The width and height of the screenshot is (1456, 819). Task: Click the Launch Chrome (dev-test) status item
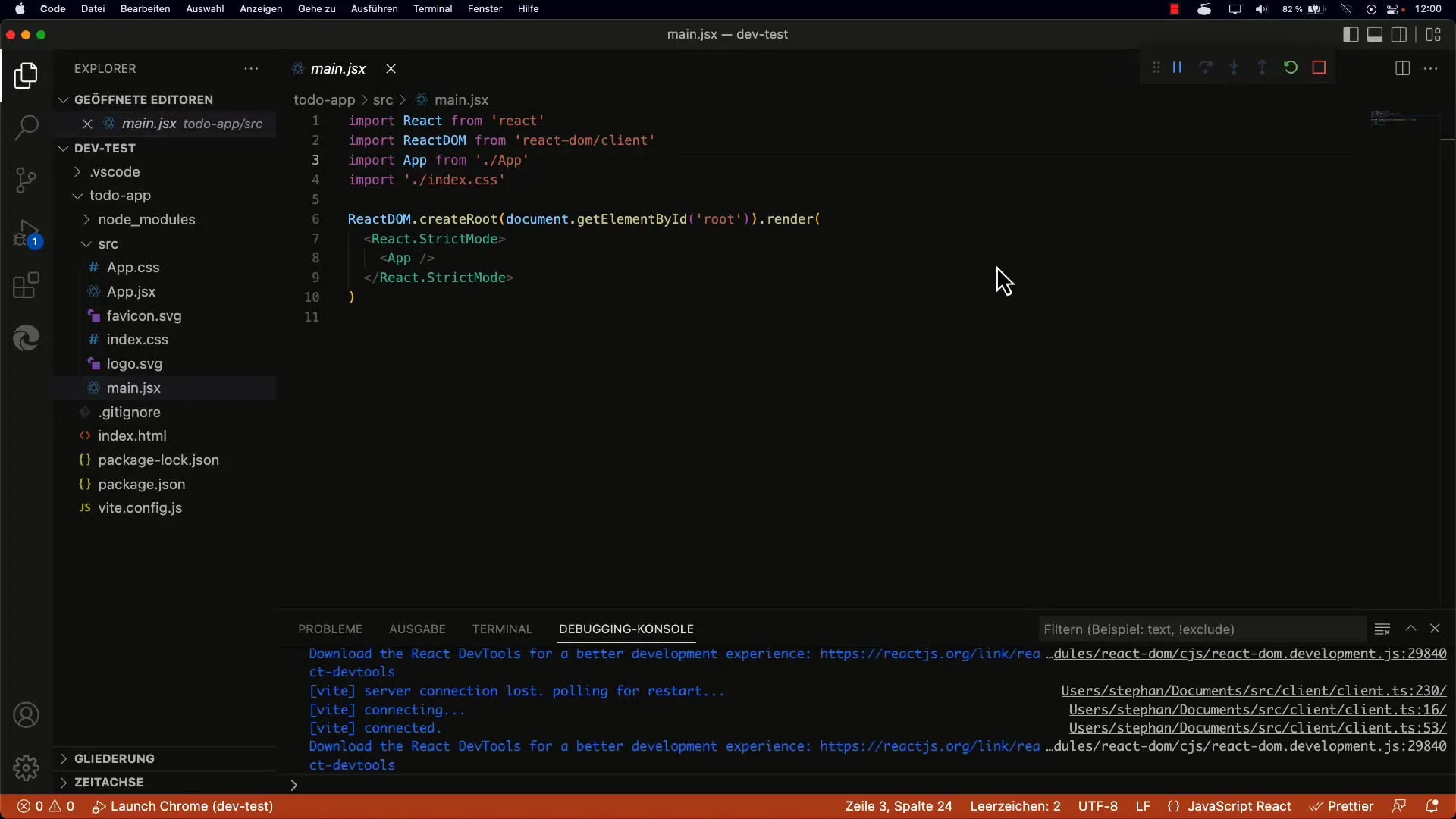183,806
